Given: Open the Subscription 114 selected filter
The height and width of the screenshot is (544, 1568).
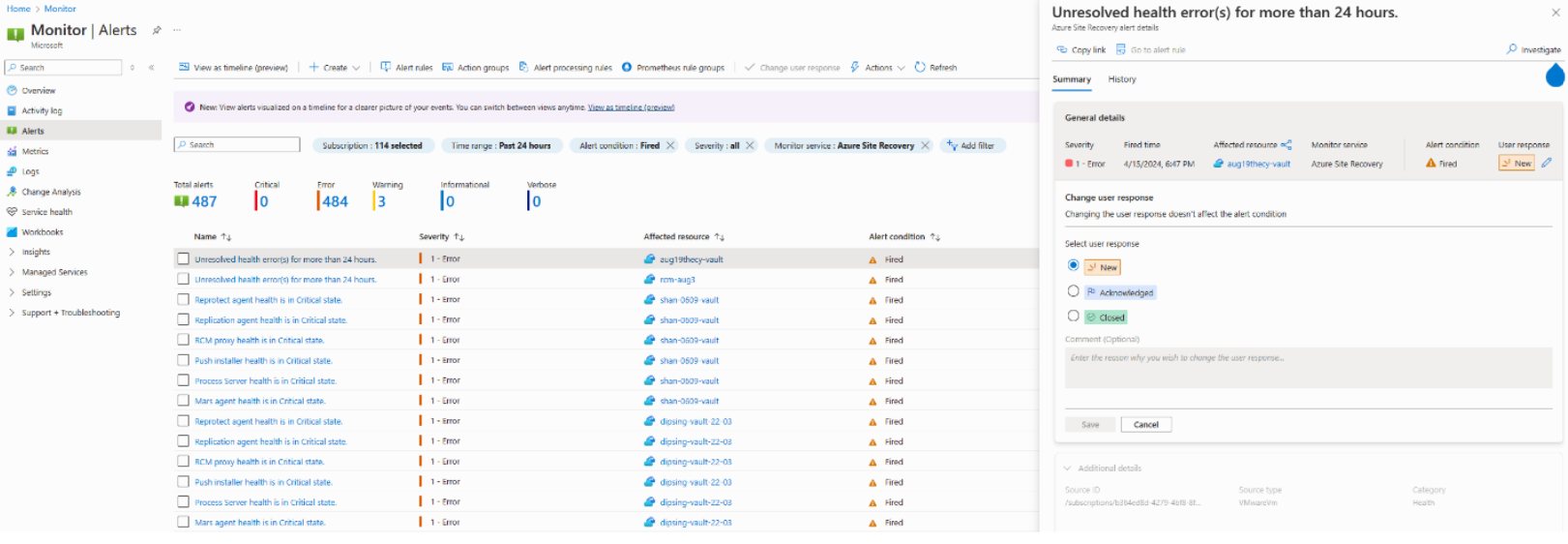Looking at the screenshot, I should [372, 146].
